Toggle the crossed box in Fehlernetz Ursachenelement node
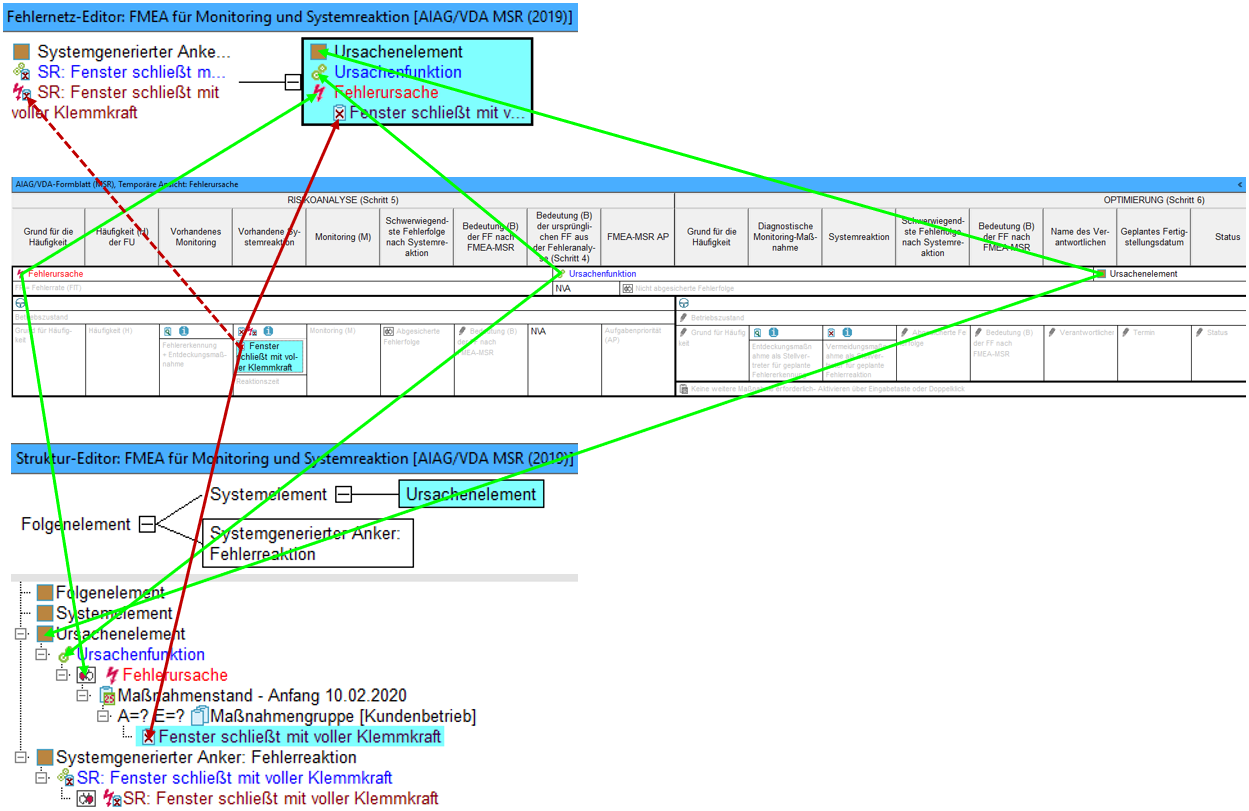Image resolution: width=1249 pixels, height=811 pixels. 339,114
